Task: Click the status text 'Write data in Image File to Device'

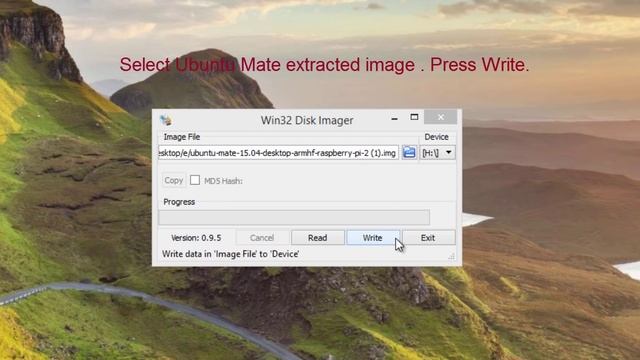Action: click(231, 254)
